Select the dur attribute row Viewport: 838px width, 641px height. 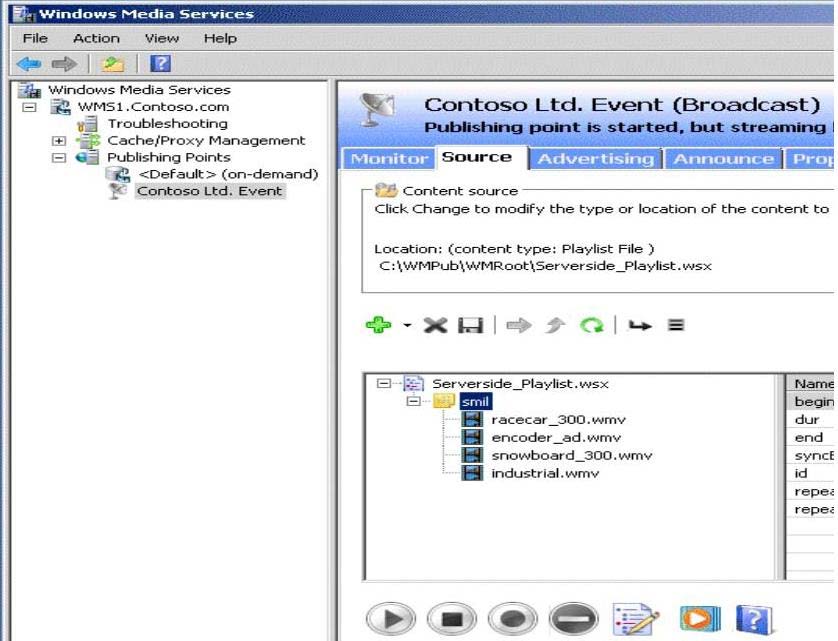(810, 419)
